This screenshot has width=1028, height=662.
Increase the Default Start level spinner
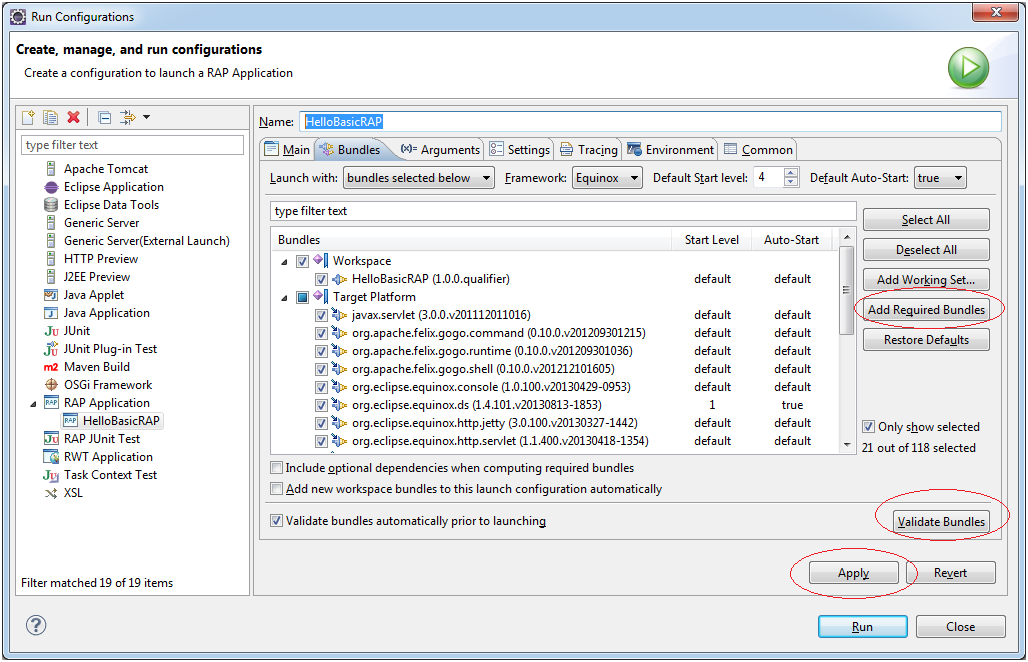tap(791, 173)
